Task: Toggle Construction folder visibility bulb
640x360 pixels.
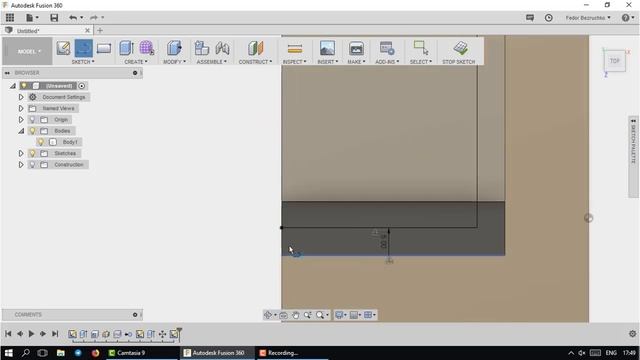Action: click(x=32, y=164)
